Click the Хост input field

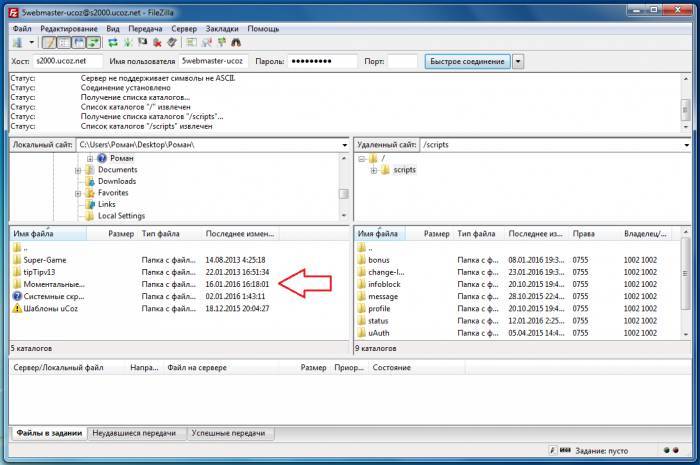pyautogui.click(x=68, y=61)
